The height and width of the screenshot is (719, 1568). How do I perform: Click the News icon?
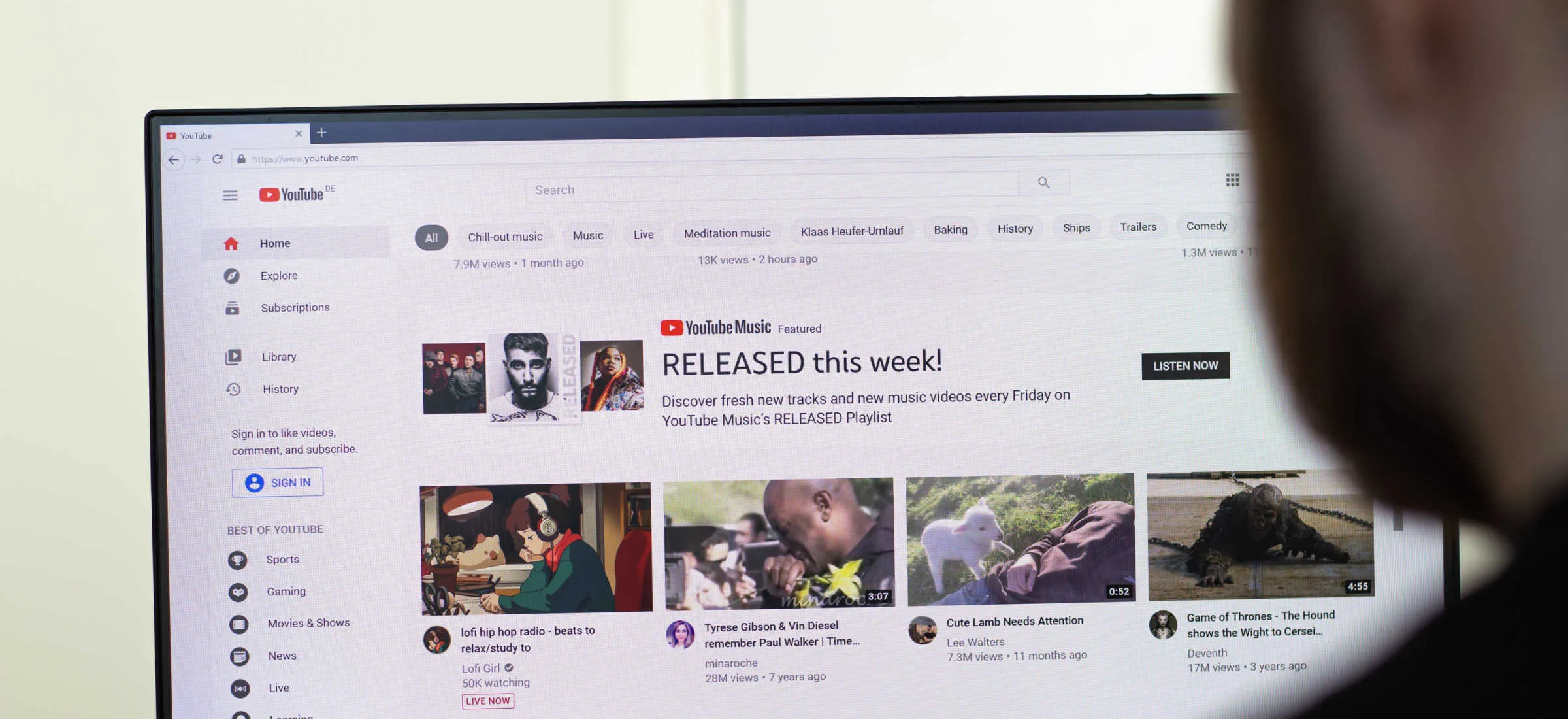tap(240, 656)
